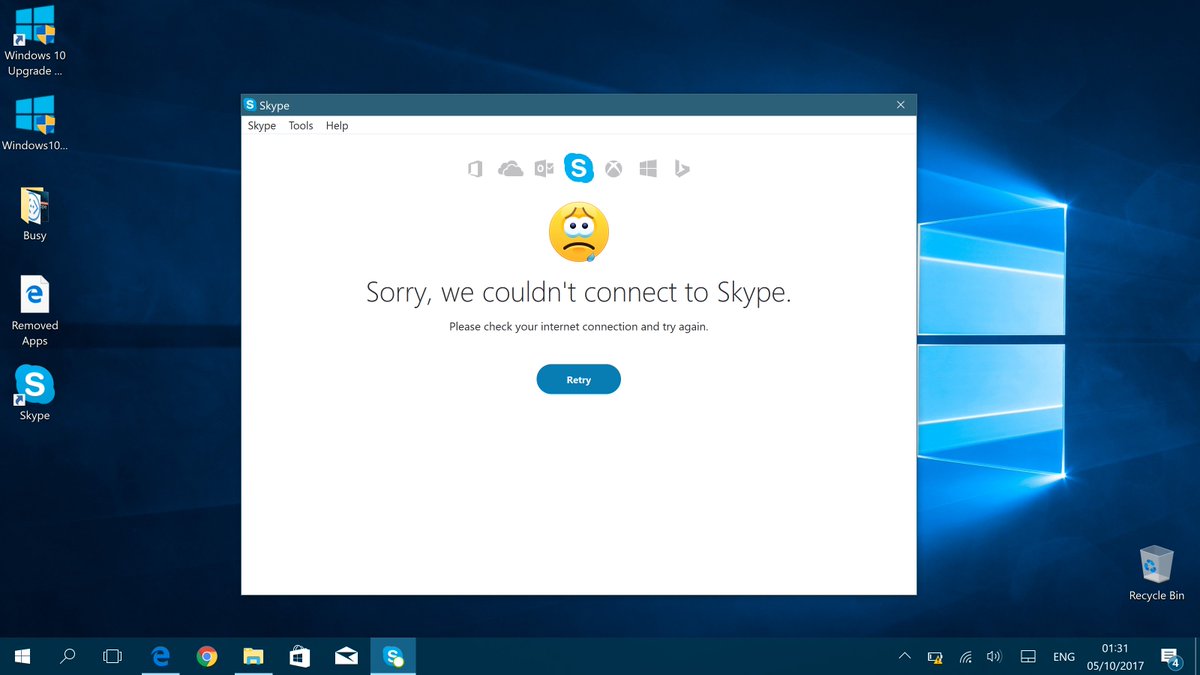The width and height of the screenshot is (1200, 675).
Task: Click the taskbar search magnifier
Action: (68, 656)
